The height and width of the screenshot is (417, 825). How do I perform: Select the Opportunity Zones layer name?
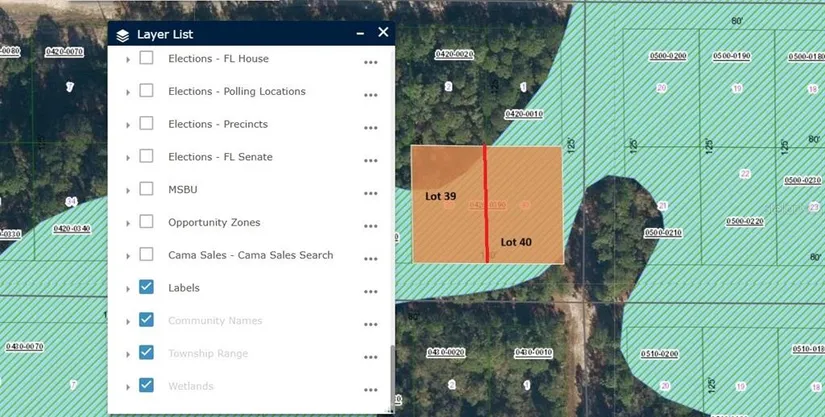tap(214, 222)
